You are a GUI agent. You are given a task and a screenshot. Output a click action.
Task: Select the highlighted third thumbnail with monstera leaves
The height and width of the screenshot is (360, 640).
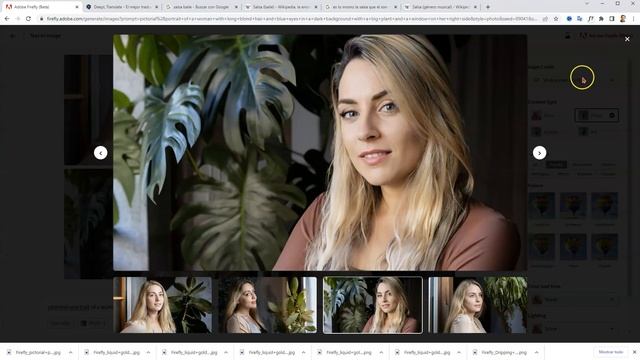(373, 305)
